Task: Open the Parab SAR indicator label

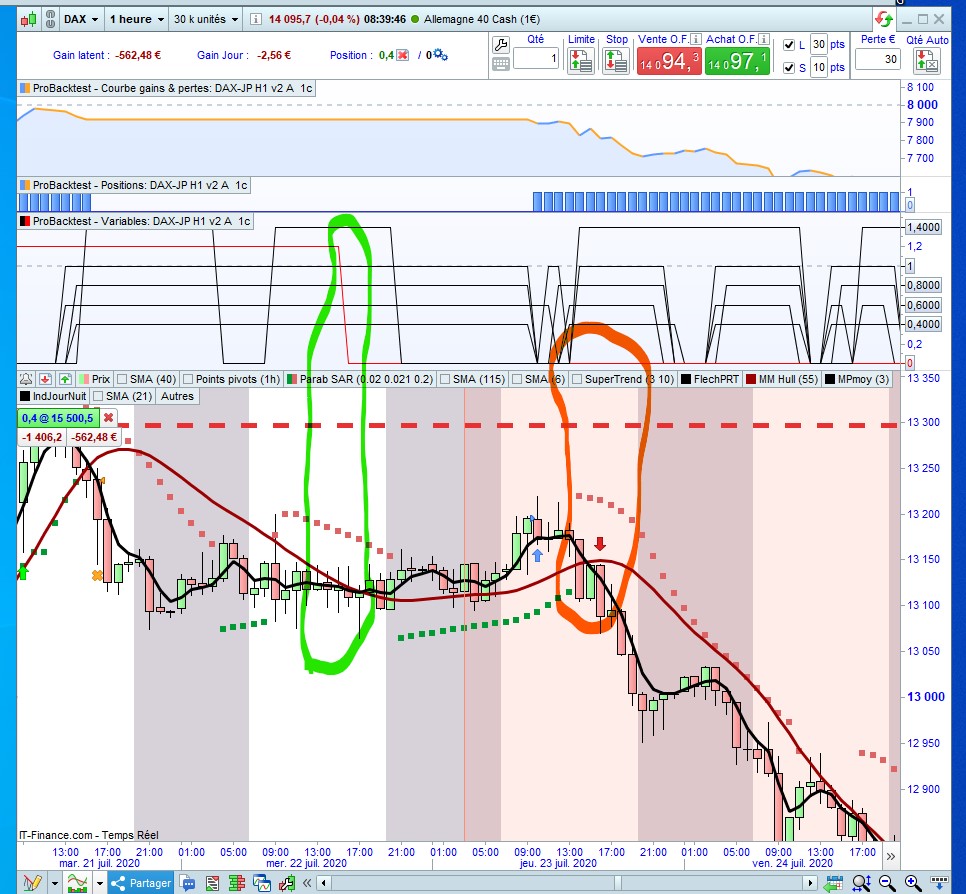Action: pyautogui.click(x=360, y=379)
